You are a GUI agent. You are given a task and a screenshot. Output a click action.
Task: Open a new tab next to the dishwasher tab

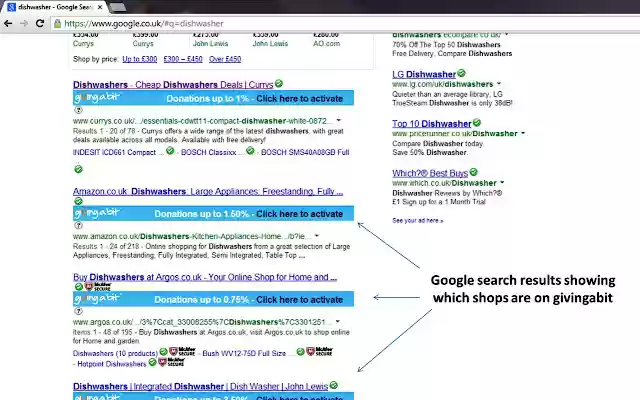pyautogui.click(x=118, y=7)
